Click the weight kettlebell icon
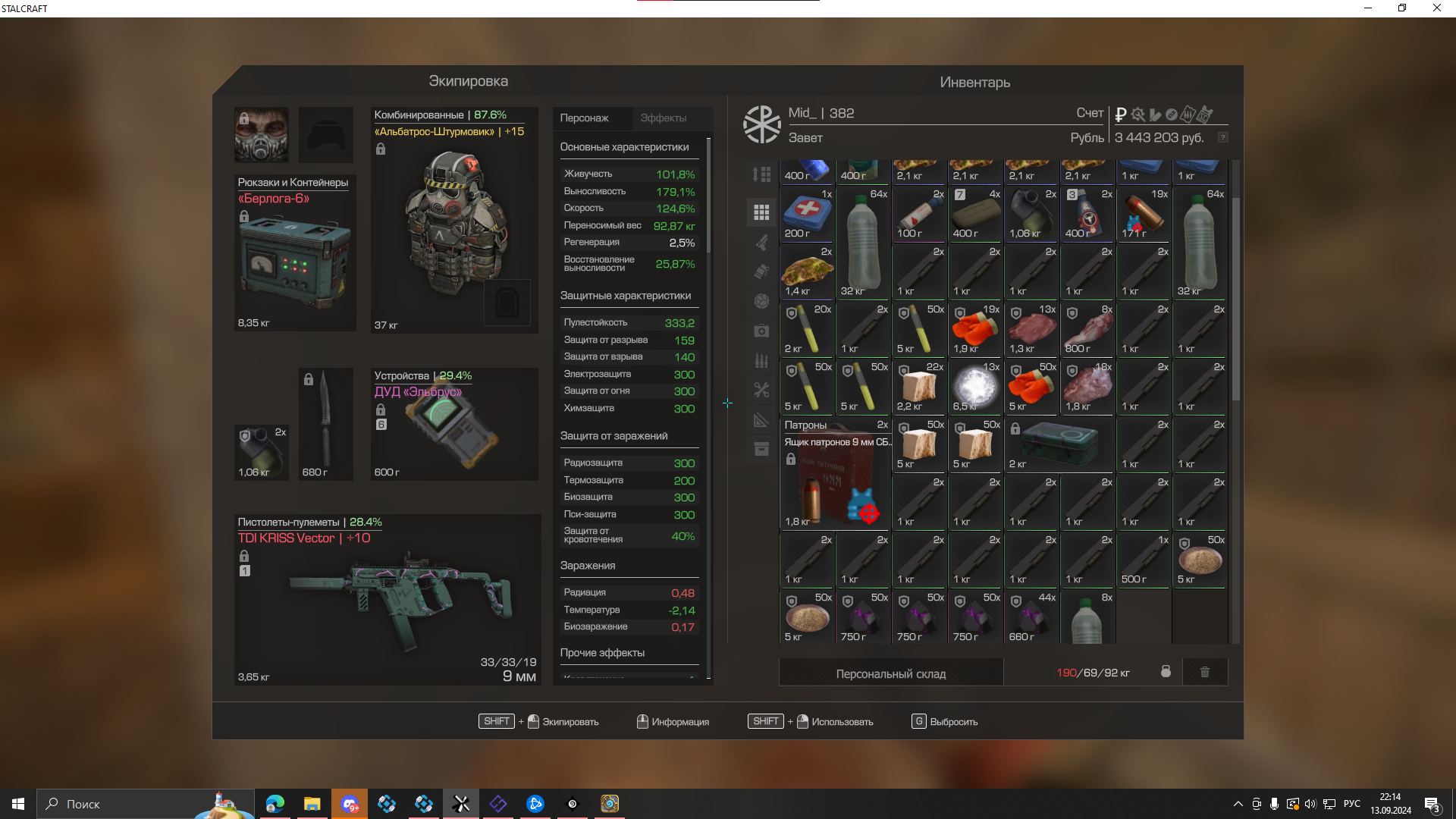Image resolution: width=1456 pixels, height=819 pixels. [1166, 672]
